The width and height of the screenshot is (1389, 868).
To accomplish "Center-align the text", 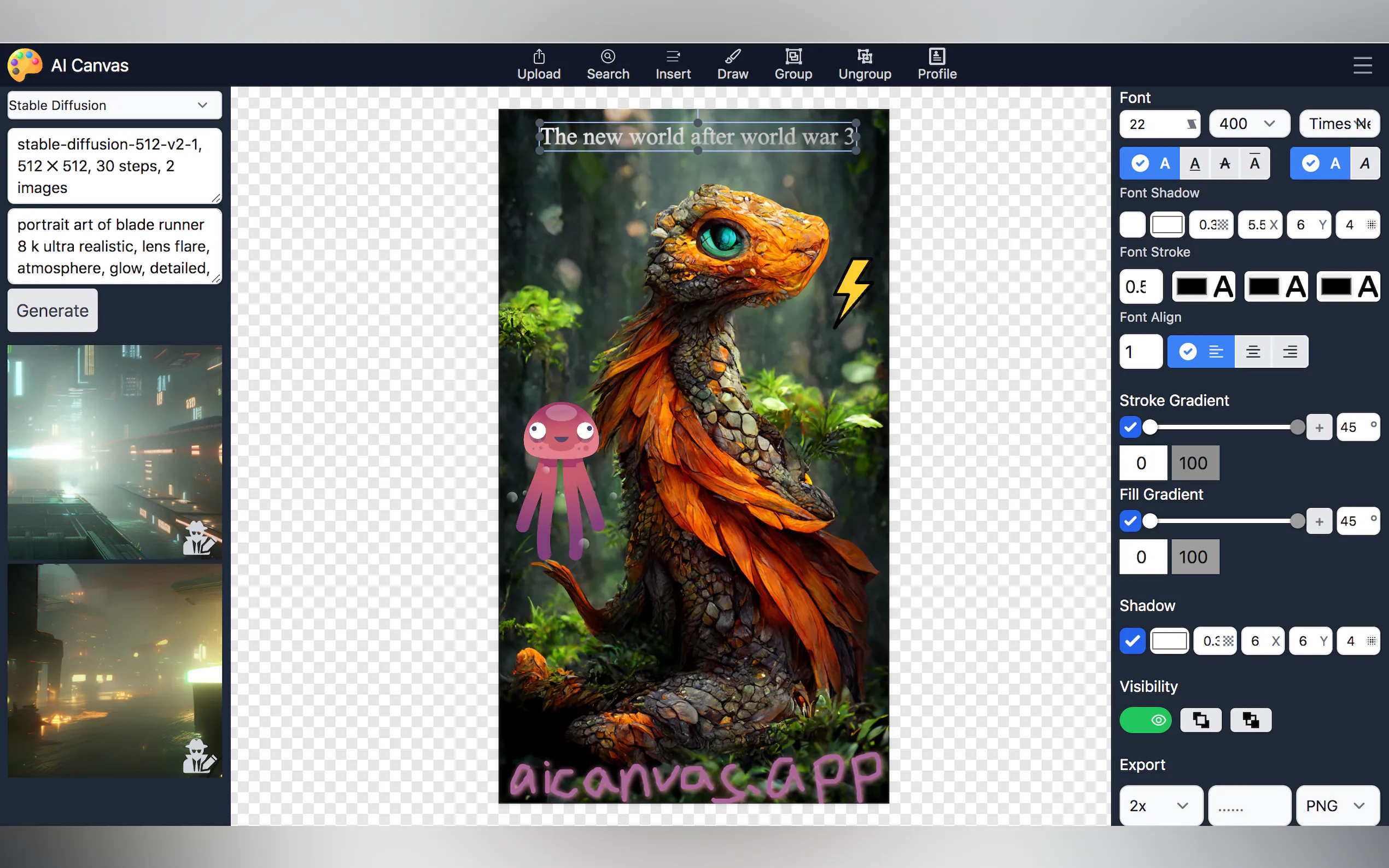I will click(1252, 351).
